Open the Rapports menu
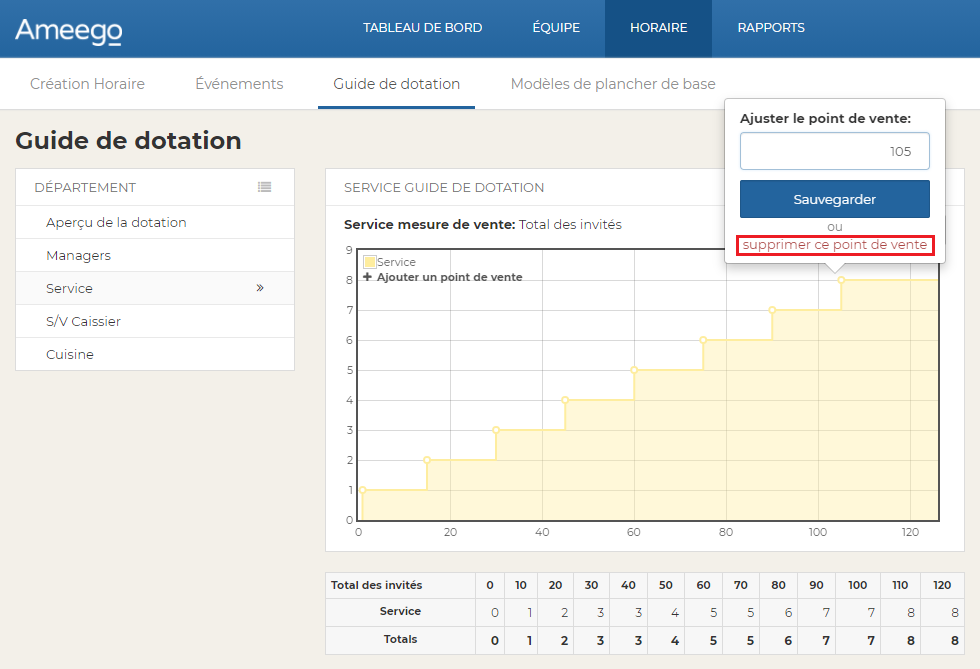 [x=771, y=28]
